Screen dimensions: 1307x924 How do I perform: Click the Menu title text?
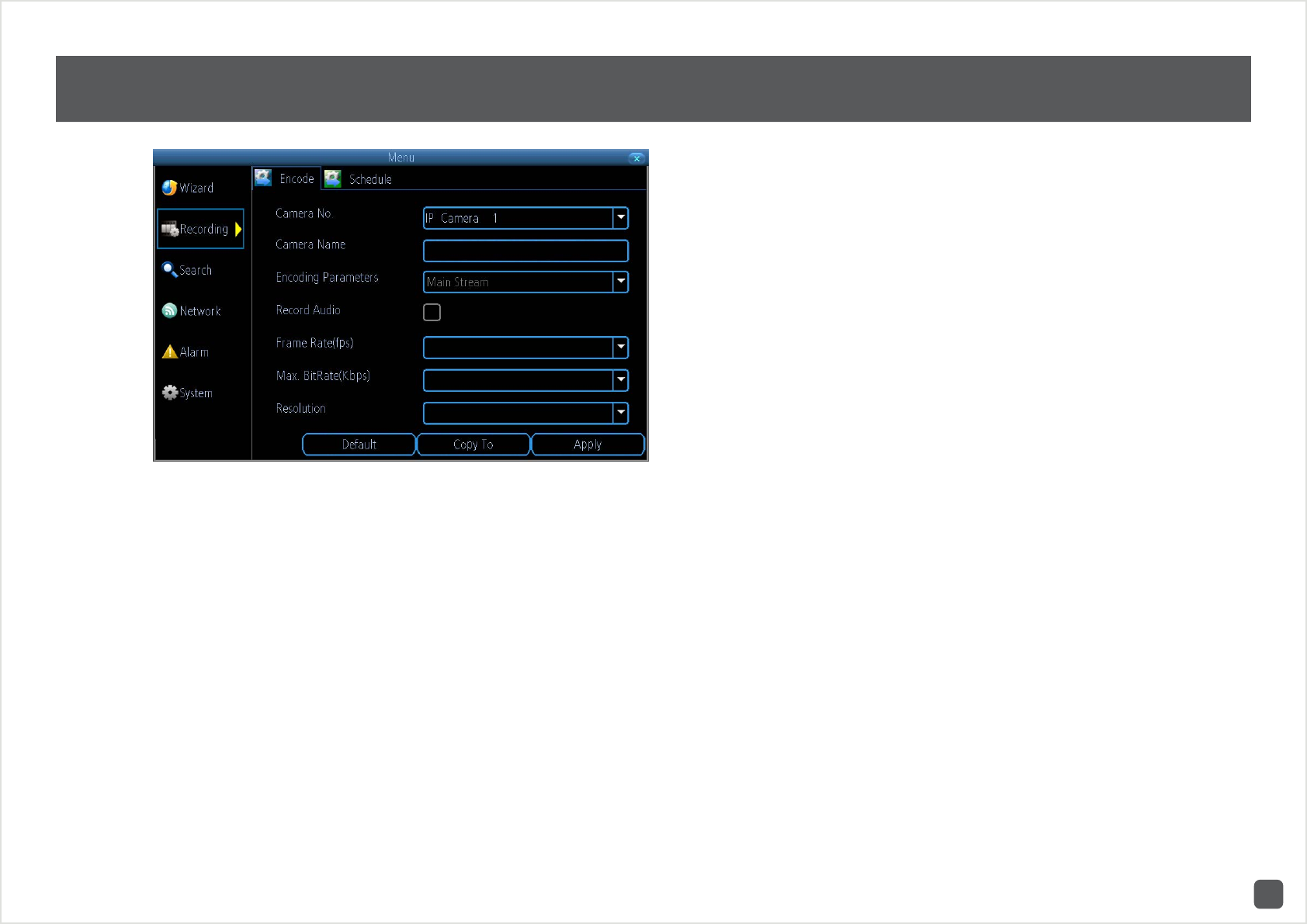(x=401, y=157)
